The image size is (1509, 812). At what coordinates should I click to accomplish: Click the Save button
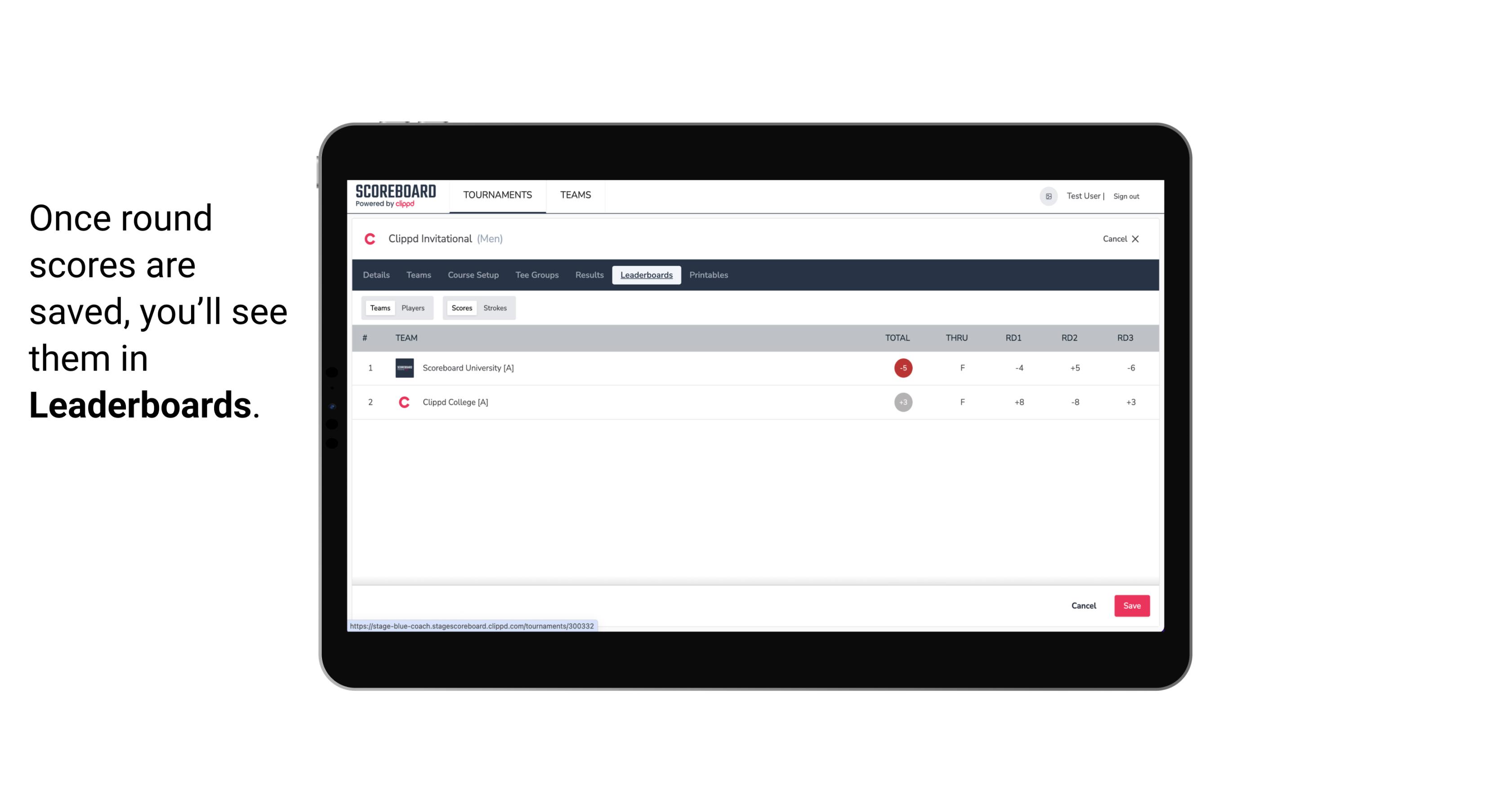pyautogui.click(x=1130, y=605)
